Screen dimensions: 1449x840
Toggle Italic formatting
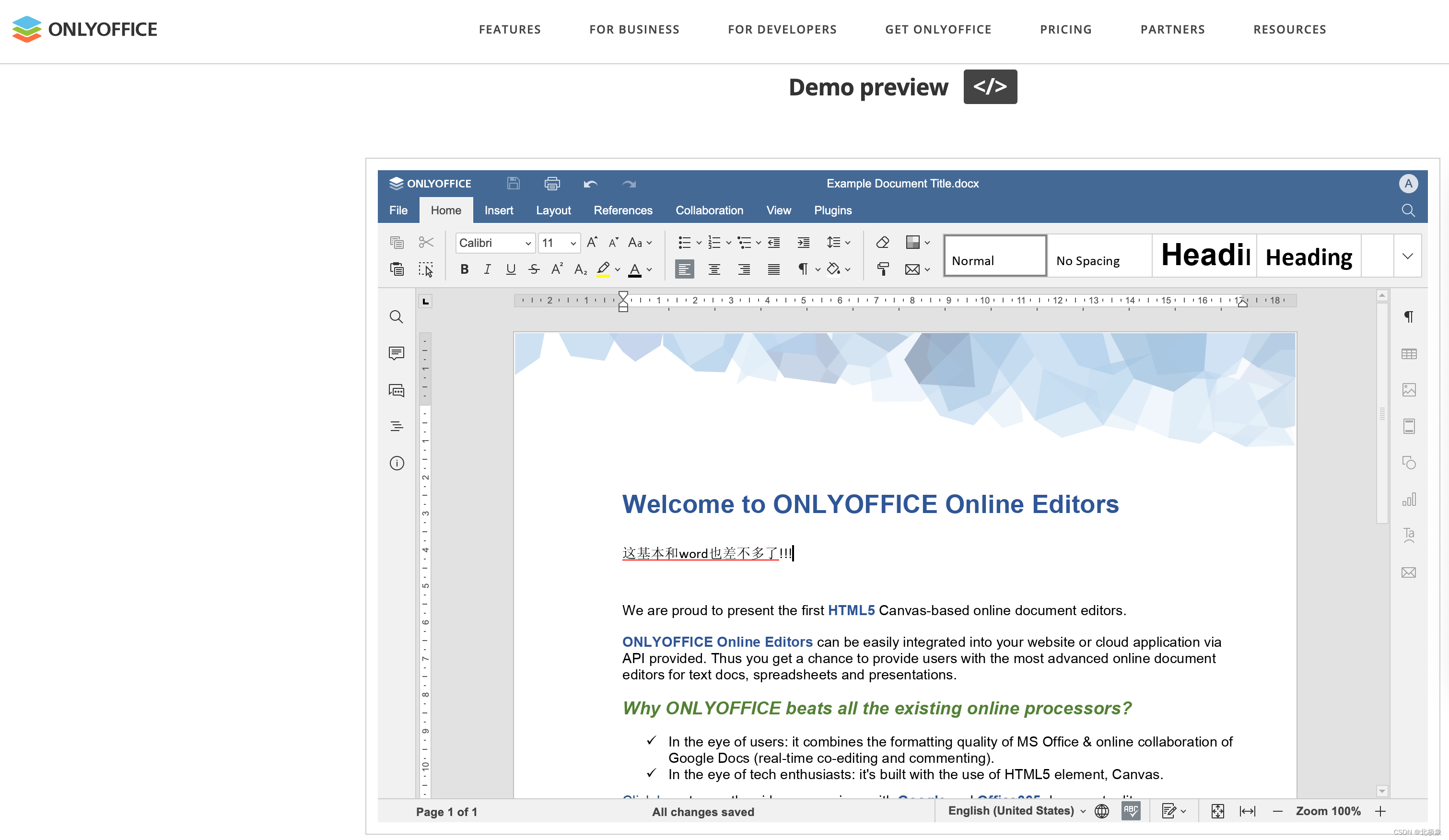[487, 269]
